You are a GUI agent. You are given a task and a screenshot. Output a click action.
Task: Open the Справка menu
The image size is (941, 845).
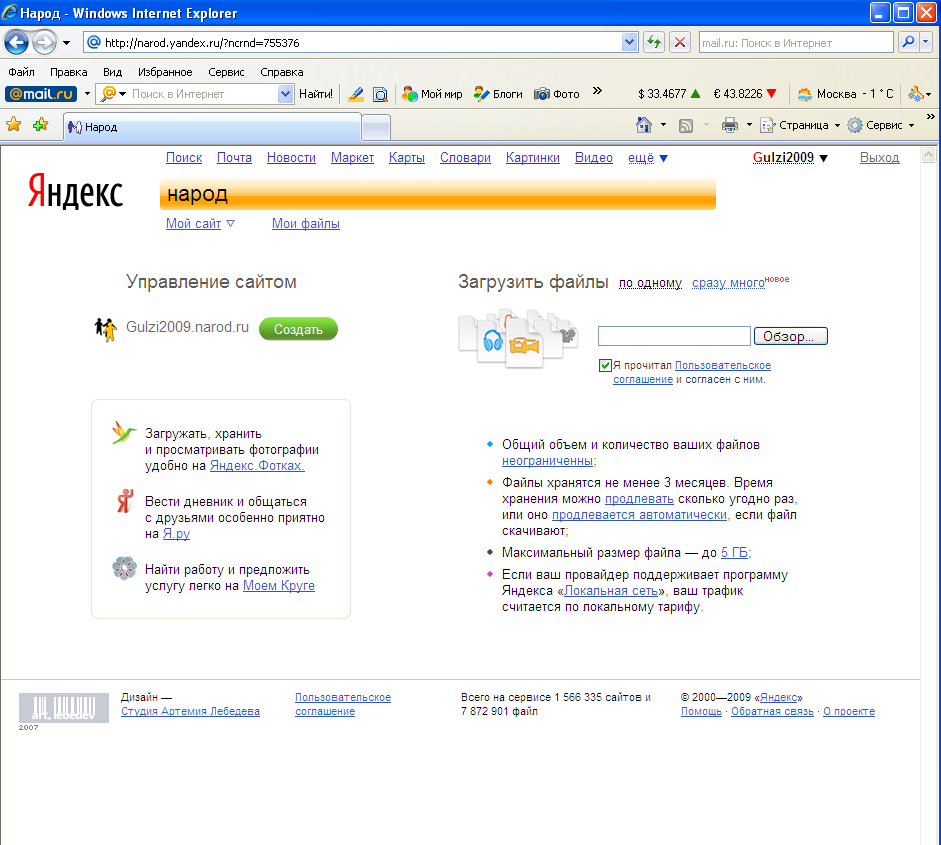[281, 72]
